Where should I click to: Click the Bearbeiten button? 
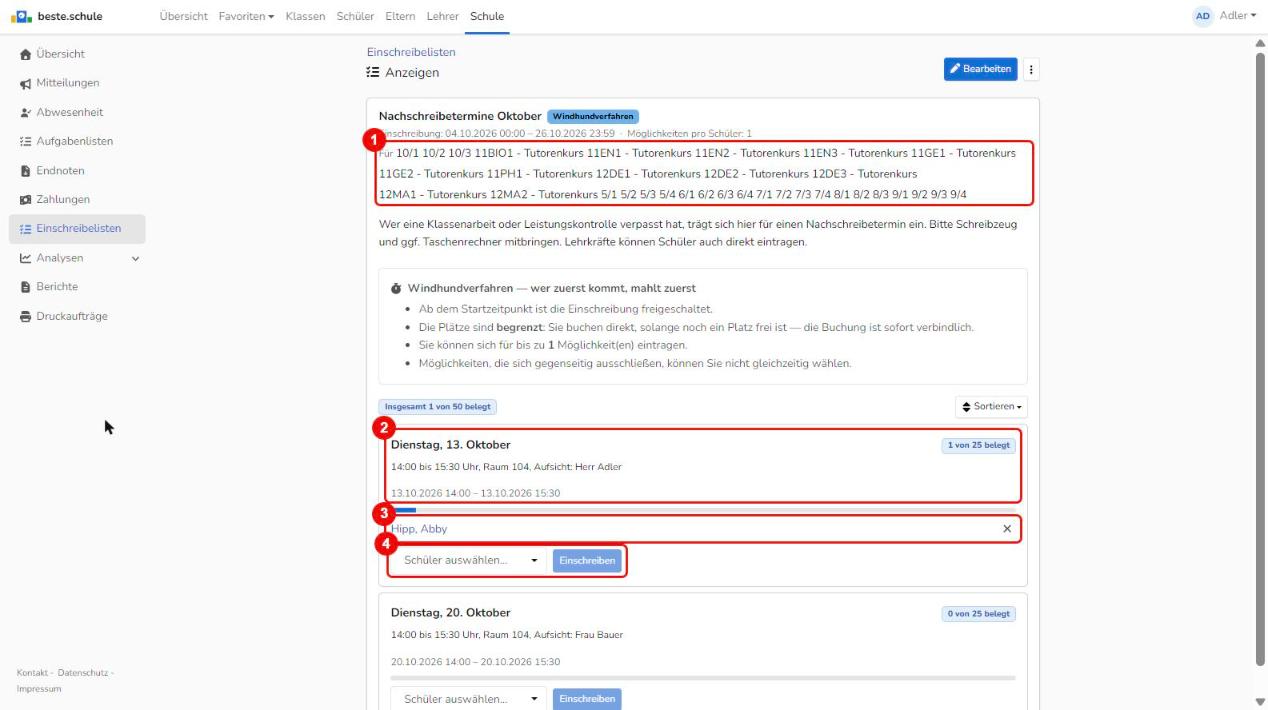(x=981, y=69)
